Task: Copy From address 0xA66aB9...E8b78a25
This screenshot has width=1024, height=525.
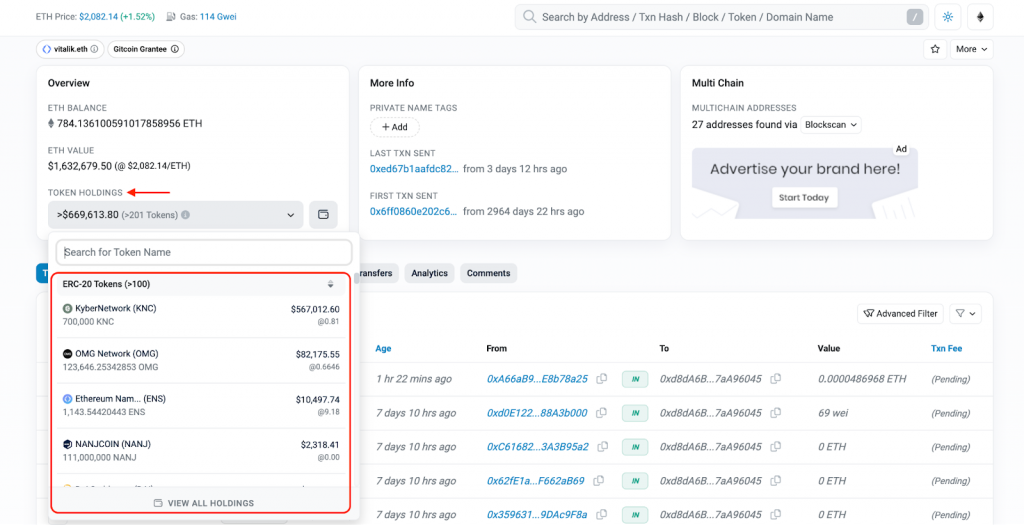Action: tap(602, 379)
